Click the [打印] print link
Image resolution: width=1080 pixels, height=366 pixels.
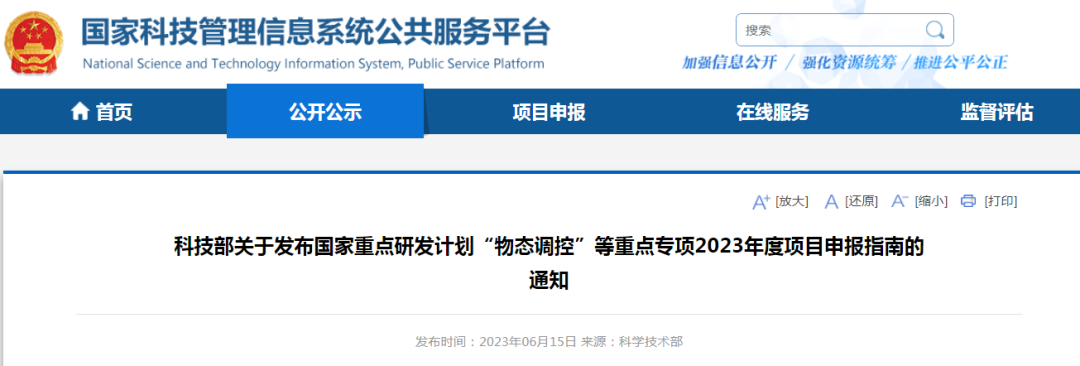point(1001,201)
